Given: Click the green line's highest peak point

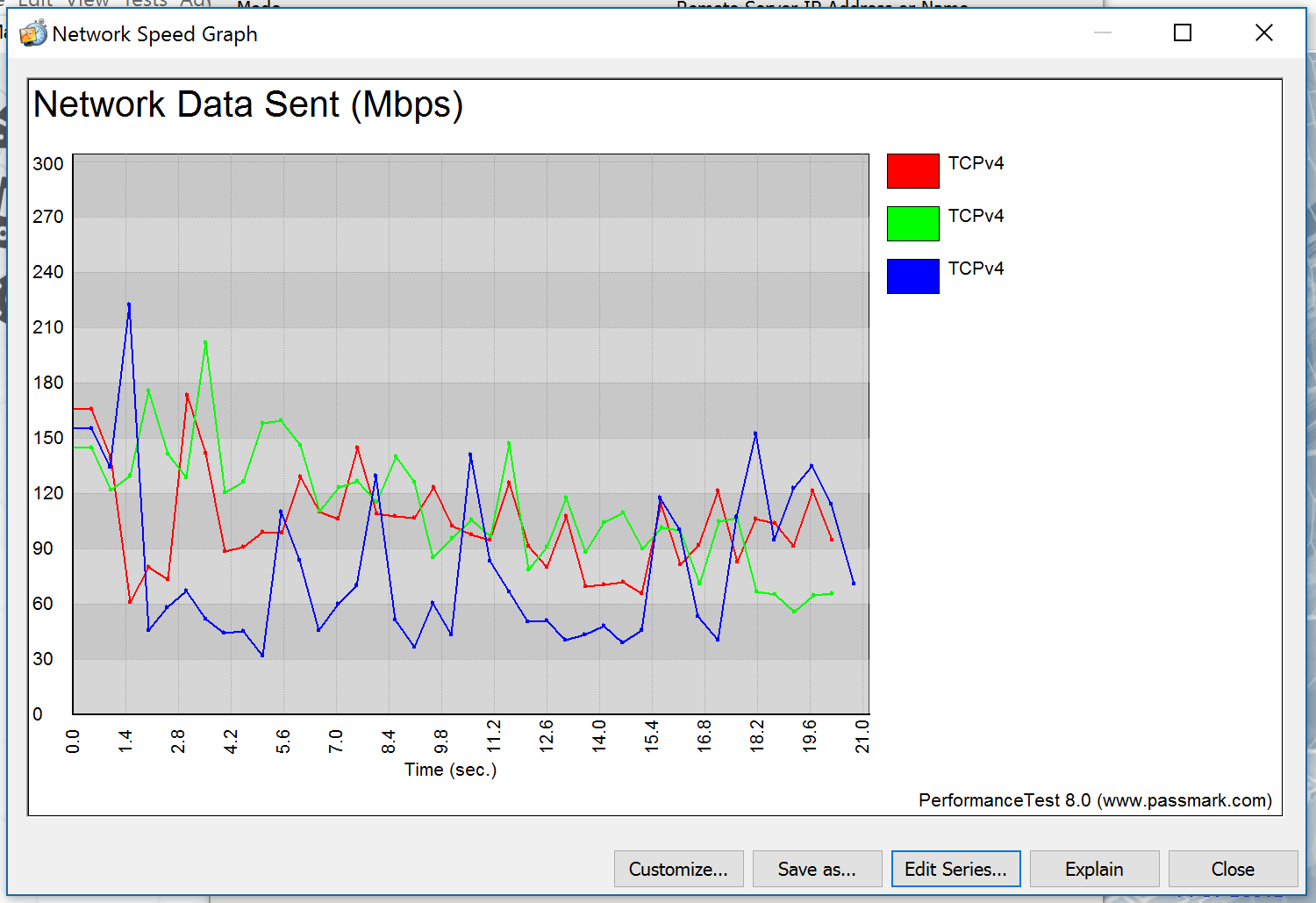Looking at the screenshot, I should 205,342.
